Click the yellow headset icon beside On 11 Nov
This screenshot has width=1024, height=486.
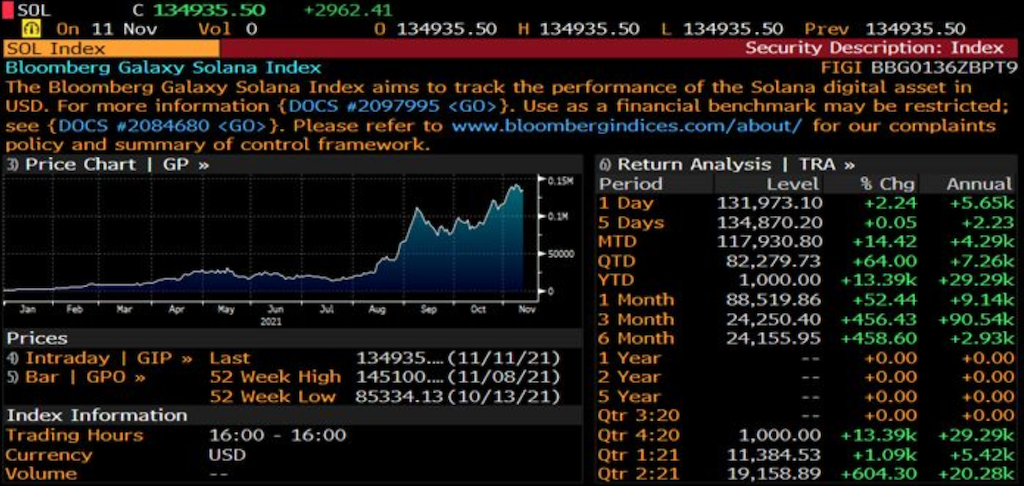click(30, 29)
